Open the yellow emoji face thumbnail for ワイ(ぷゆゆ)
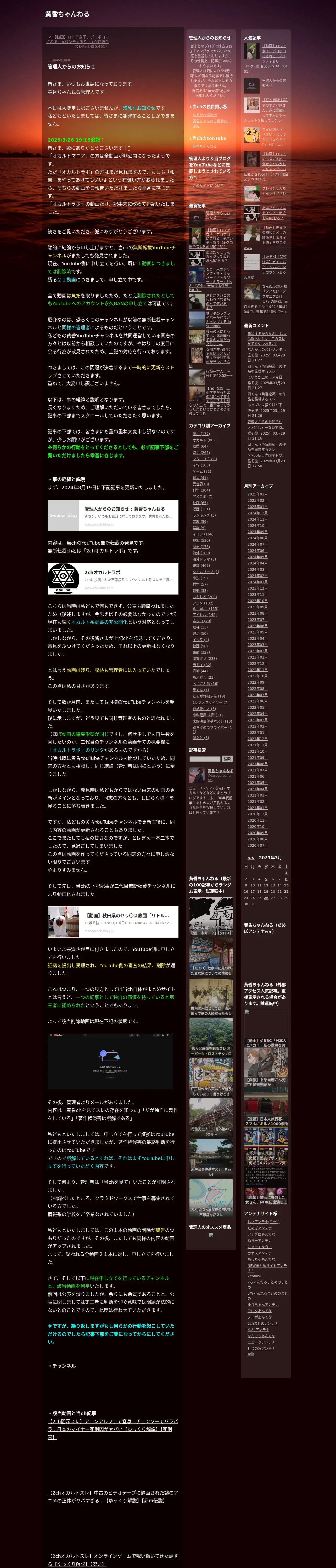Viewport: 336px width, 1568px height. pos(251,135)
